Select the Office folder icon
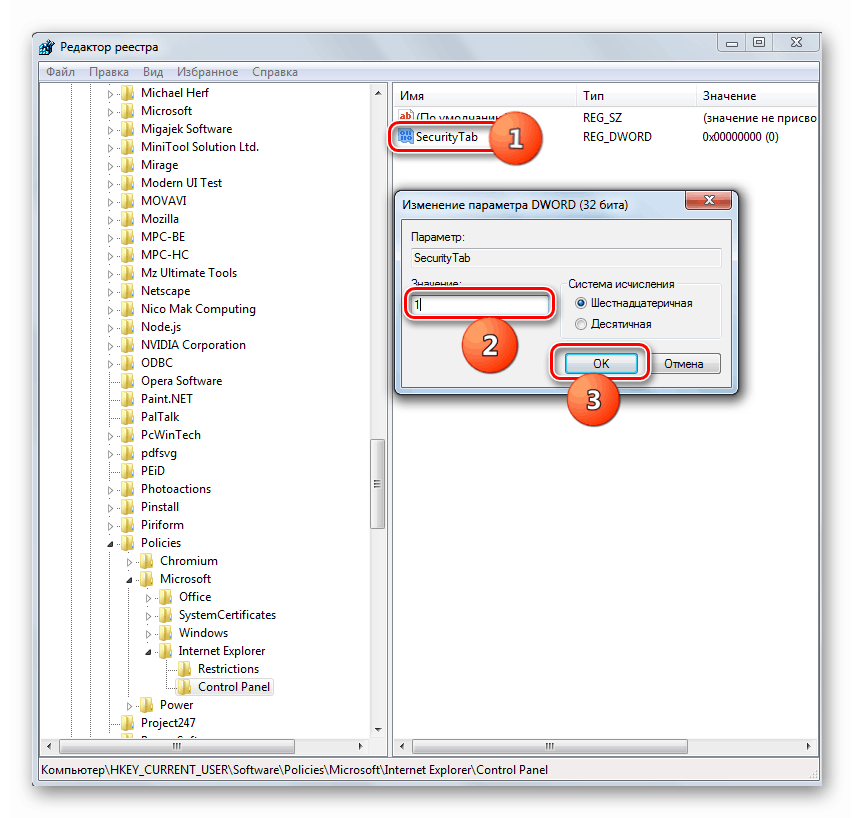Image resolution: width=854 pixels, height=818 pixels. pyautogui.click(x=166, y=597)
